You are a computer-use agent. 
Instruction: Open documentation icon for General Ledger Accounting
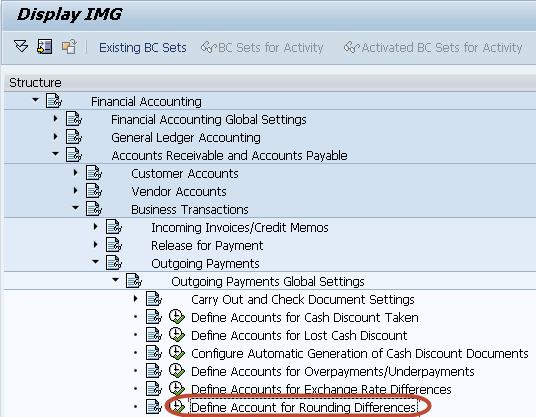(x=74, y=137)
